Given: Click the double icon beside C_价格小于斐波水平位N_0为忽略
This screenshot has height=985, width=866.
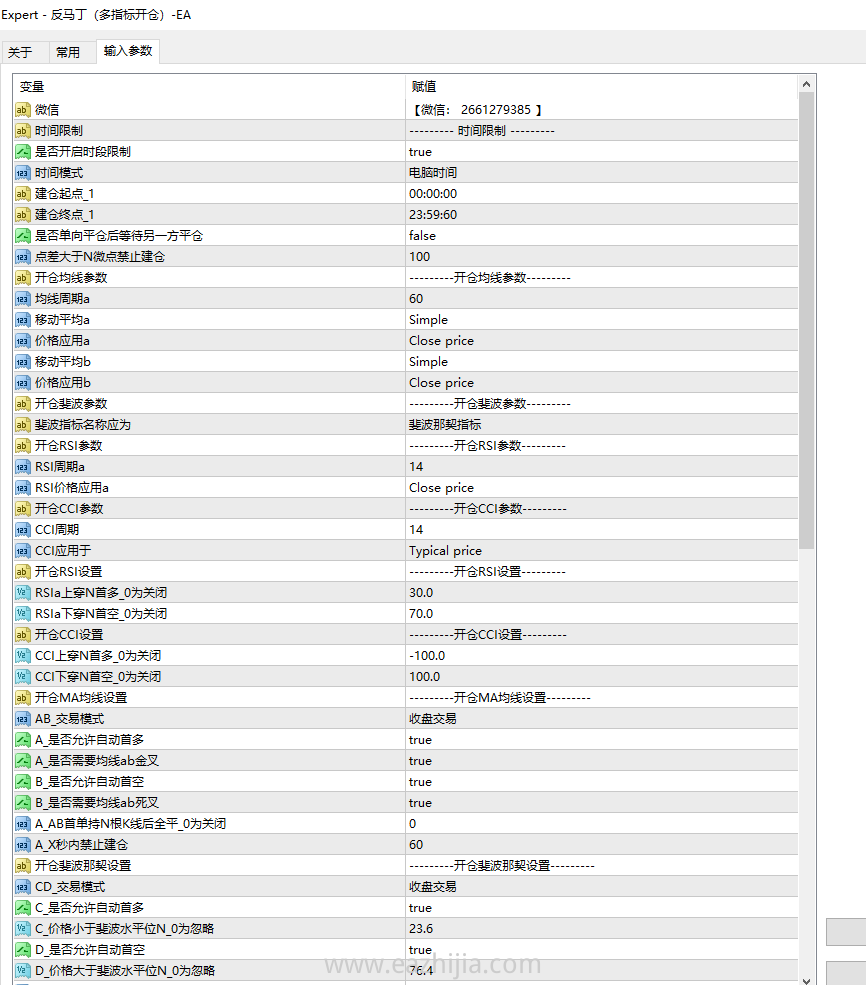Looking at the screenshot, I should pos(23,928).
